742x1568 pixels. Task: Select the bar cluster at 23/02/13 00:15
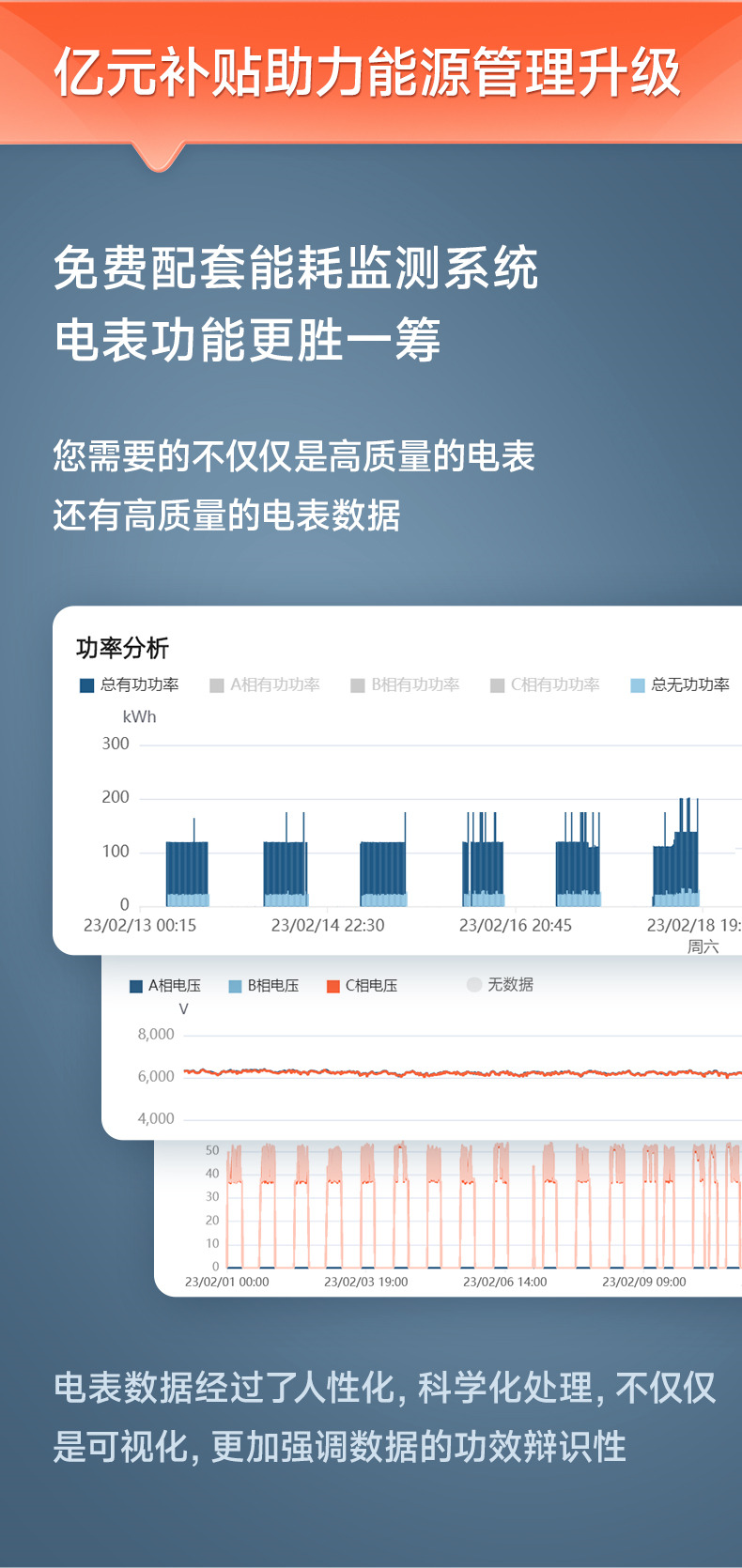click(x=188, y=861)
